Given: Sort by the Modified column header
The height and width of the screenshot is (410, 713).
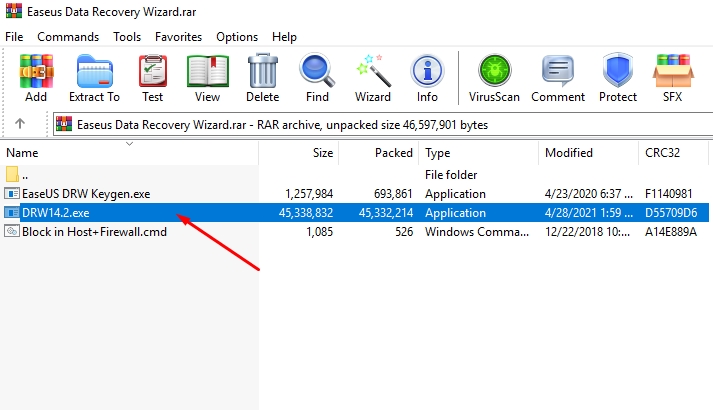Looking at the screenshot, I should click(588, 153).
